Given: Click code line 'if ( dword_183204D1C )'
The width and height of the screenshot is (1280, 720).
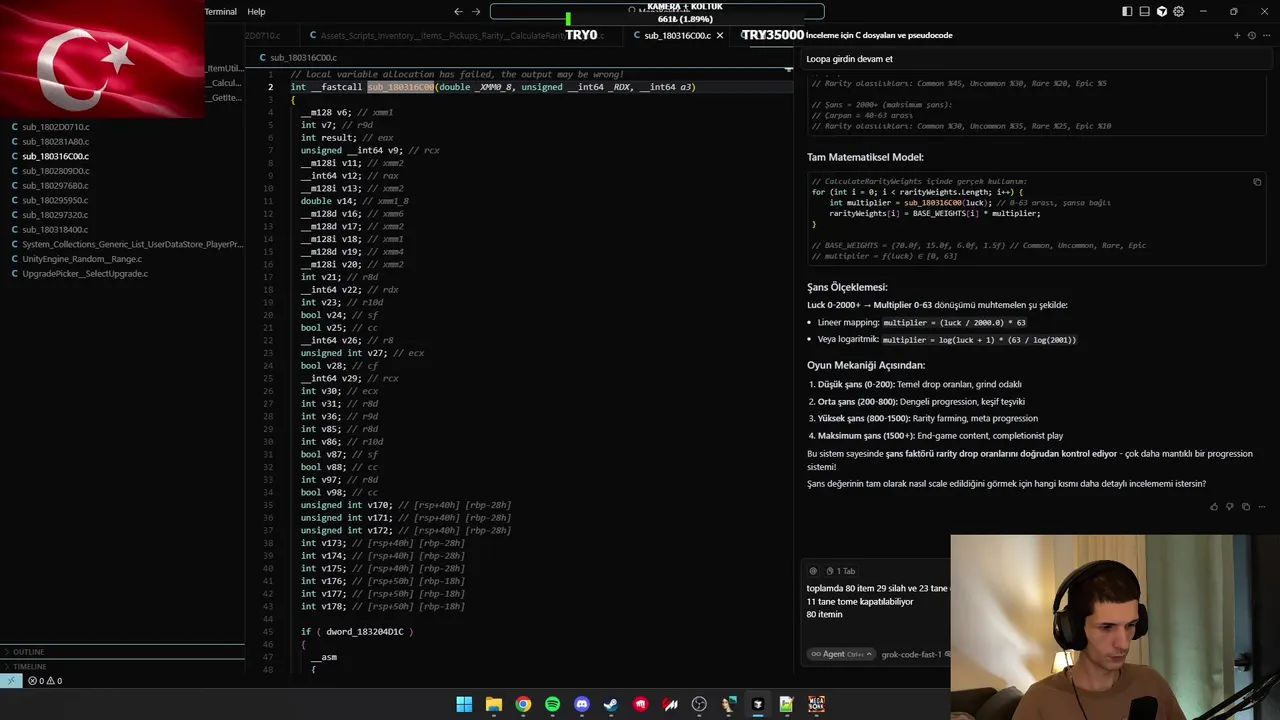Looking at the screenshot, I should tap(357, 632).
